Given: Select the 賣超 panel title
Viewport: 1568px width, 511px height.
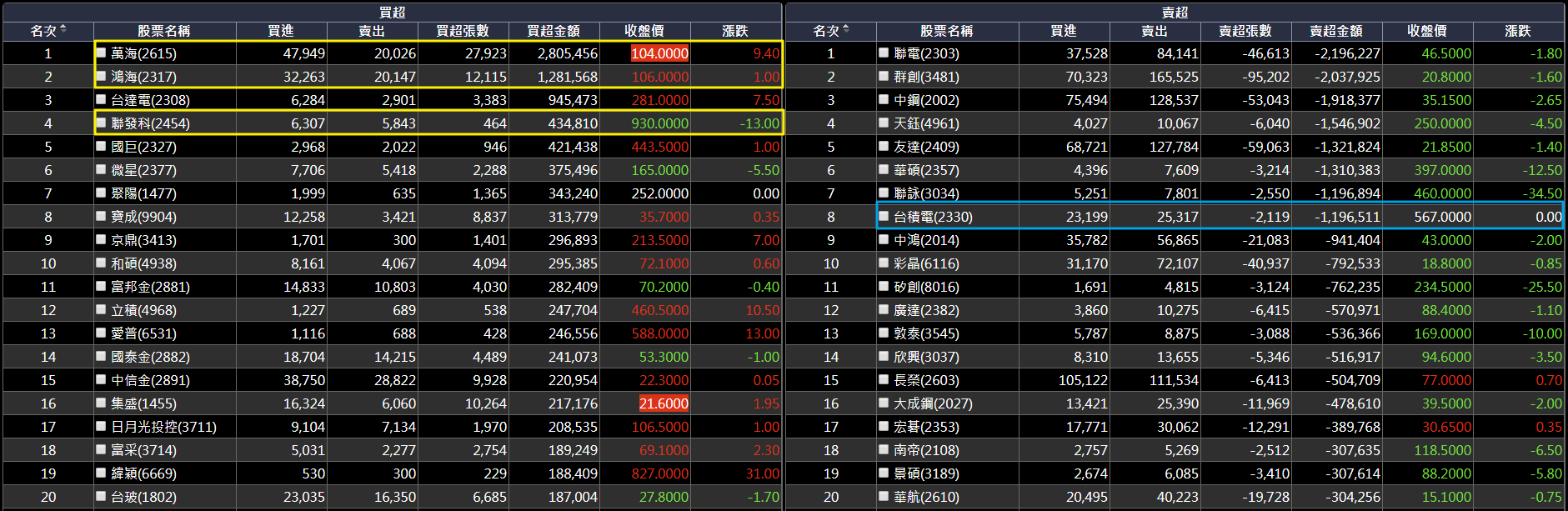Looking at the screenshot, I should 1175,12.
